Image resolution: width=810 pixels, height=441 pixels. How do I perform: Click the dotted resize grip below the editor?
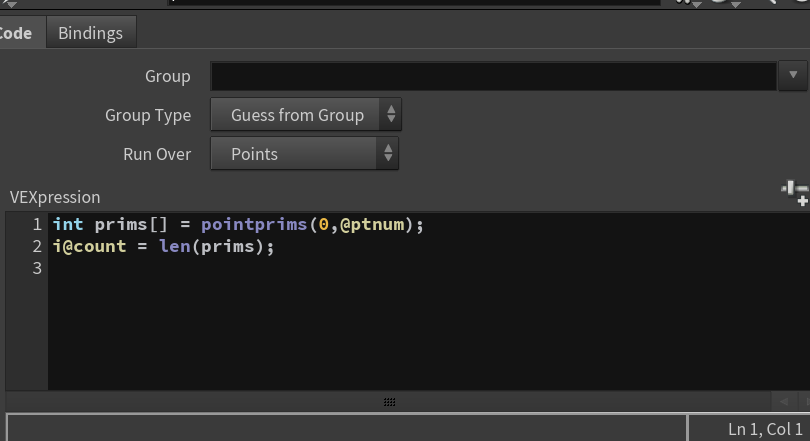[390, 402]
